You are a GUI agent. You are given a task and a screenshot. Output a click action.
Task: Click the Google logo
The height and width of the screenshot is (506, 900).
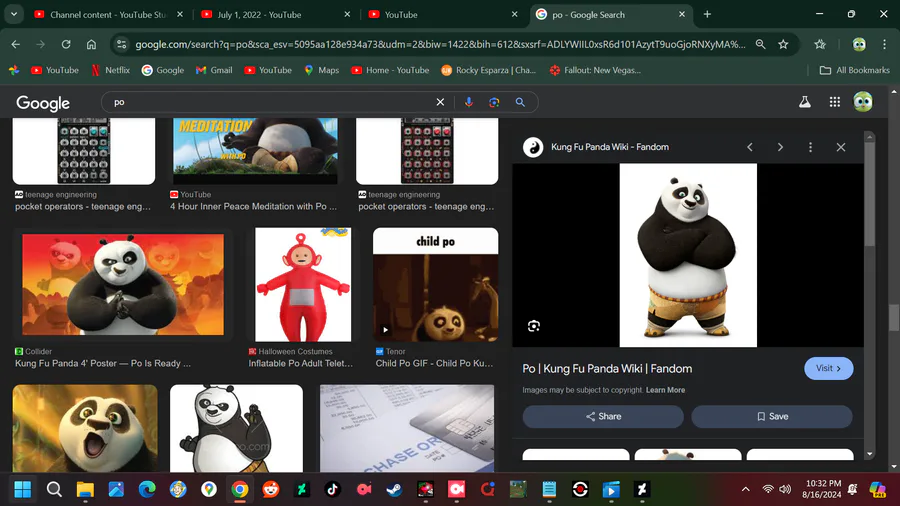43,103
